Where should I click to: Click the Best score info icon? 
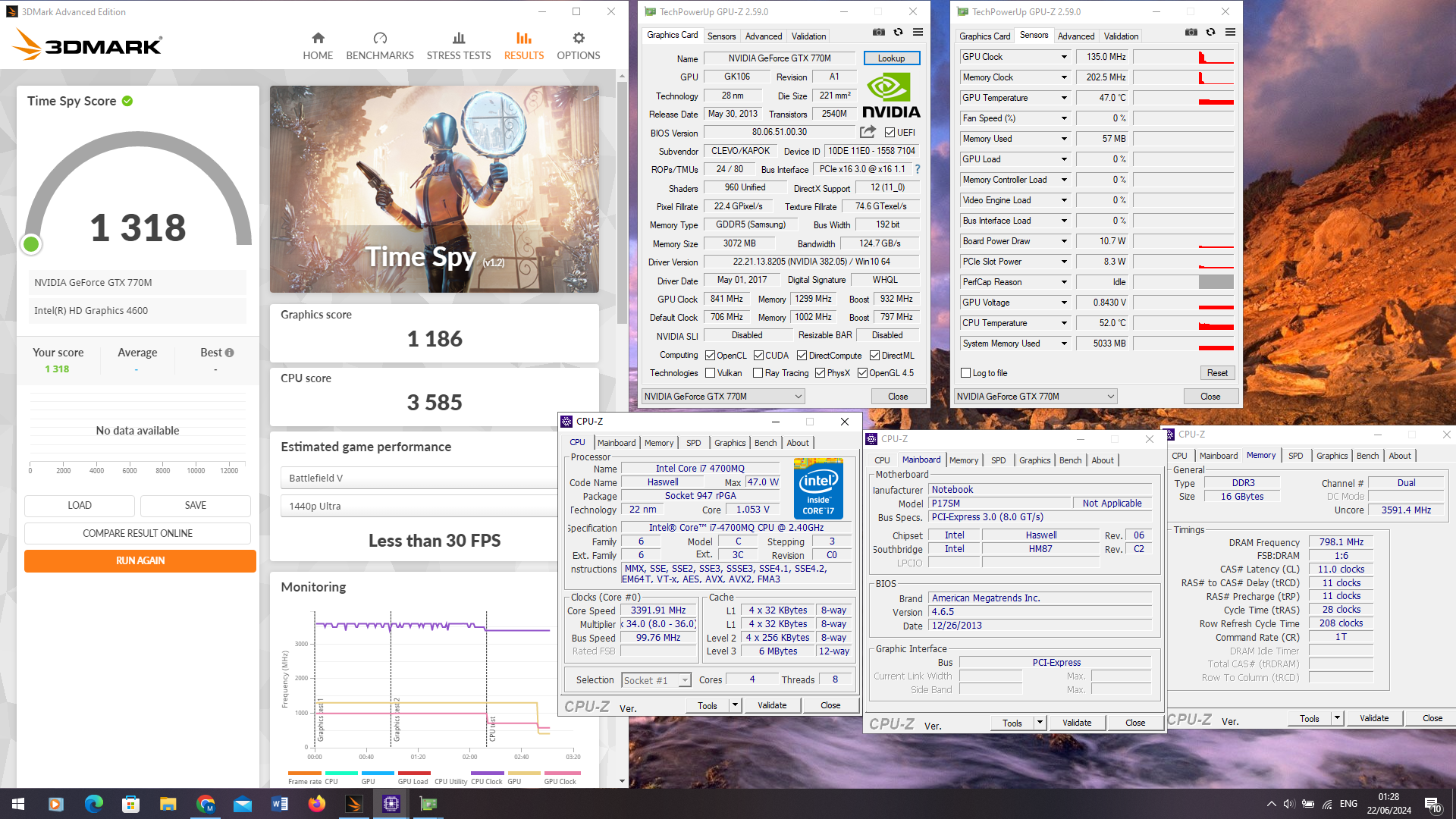point(230,353)
